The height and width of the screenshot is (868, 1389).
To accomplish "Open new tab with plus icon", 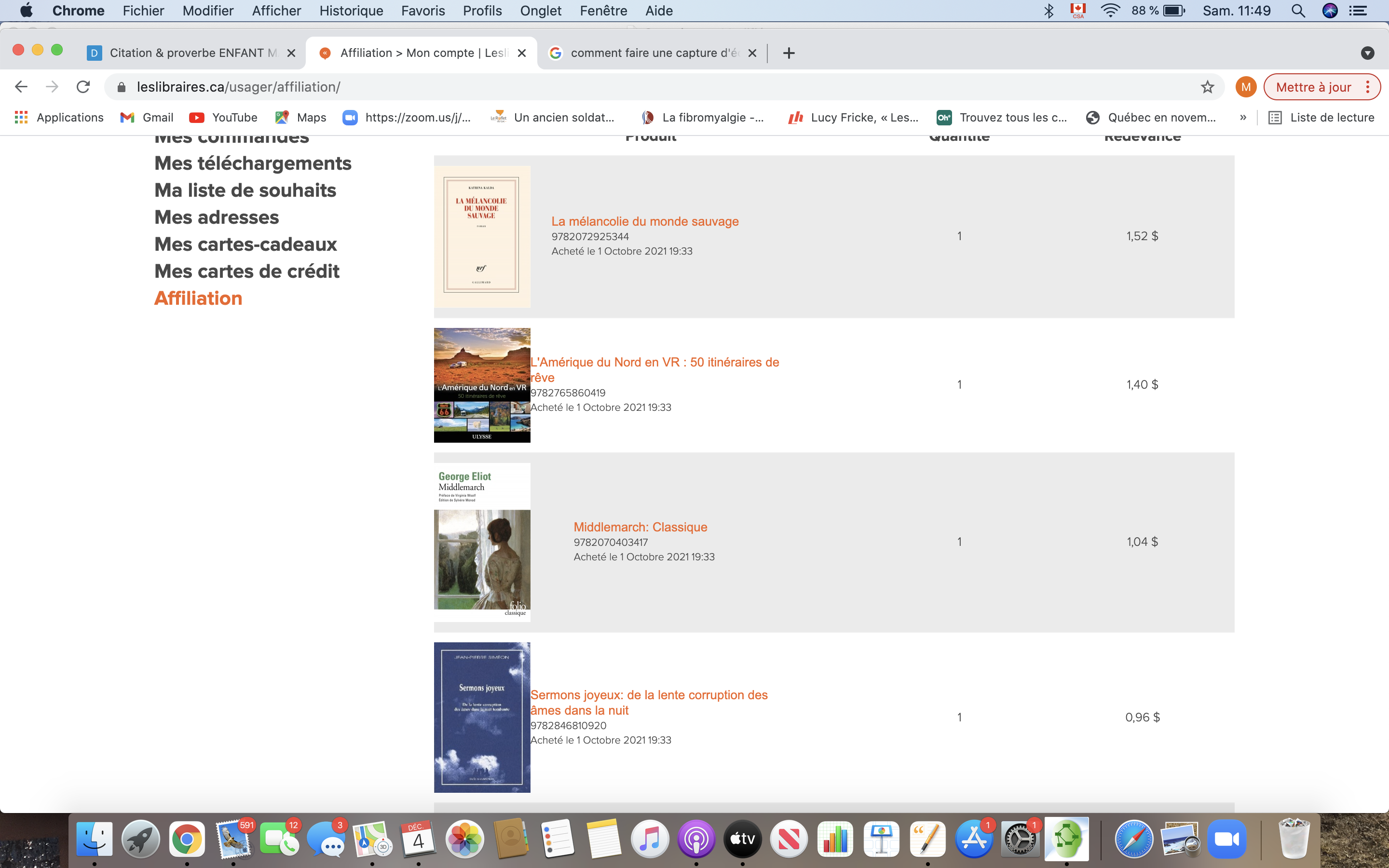I will pos(789,53).
